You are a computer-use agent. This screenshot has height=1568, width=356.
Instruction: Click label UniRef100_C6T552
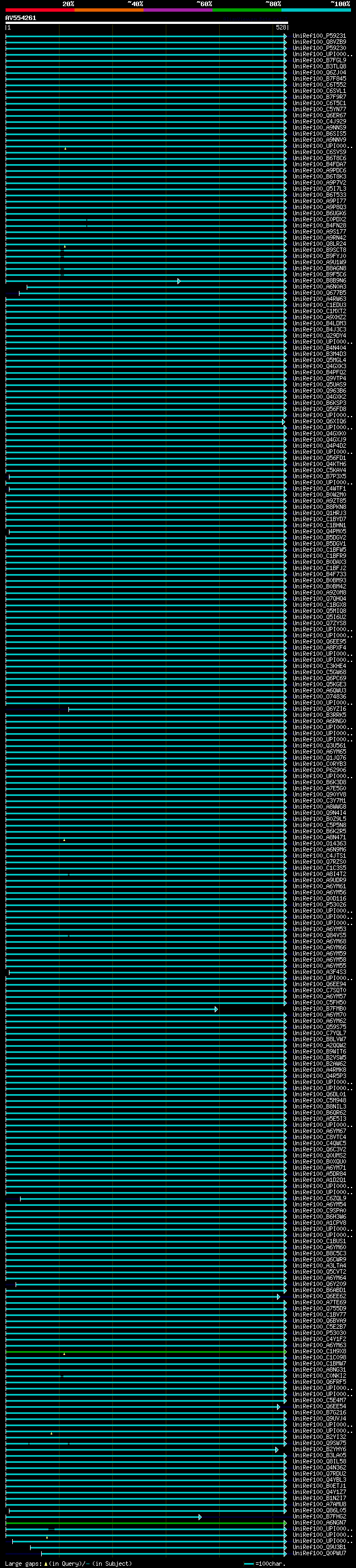[319, 85]
